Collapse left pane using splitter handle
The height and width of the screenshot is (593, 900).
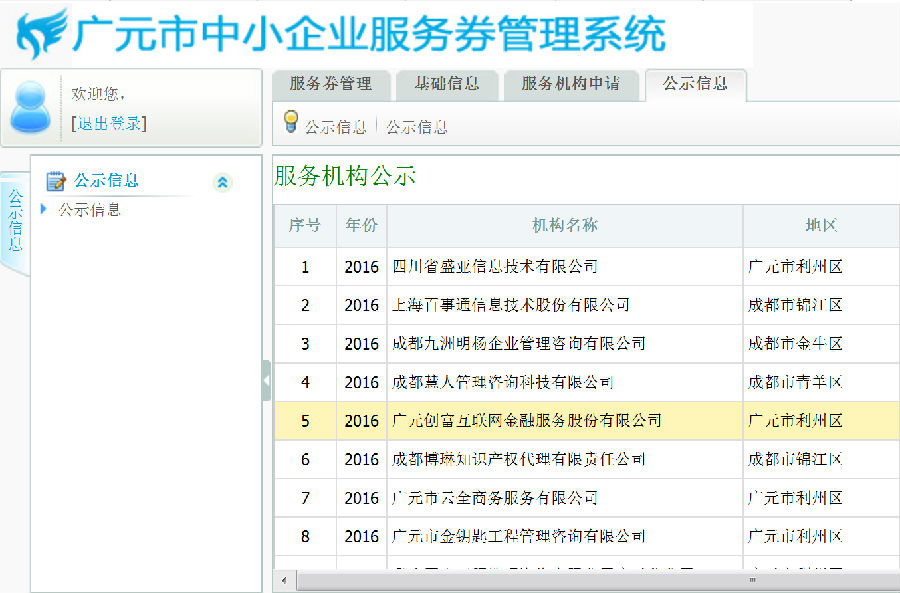coord(266,380)
